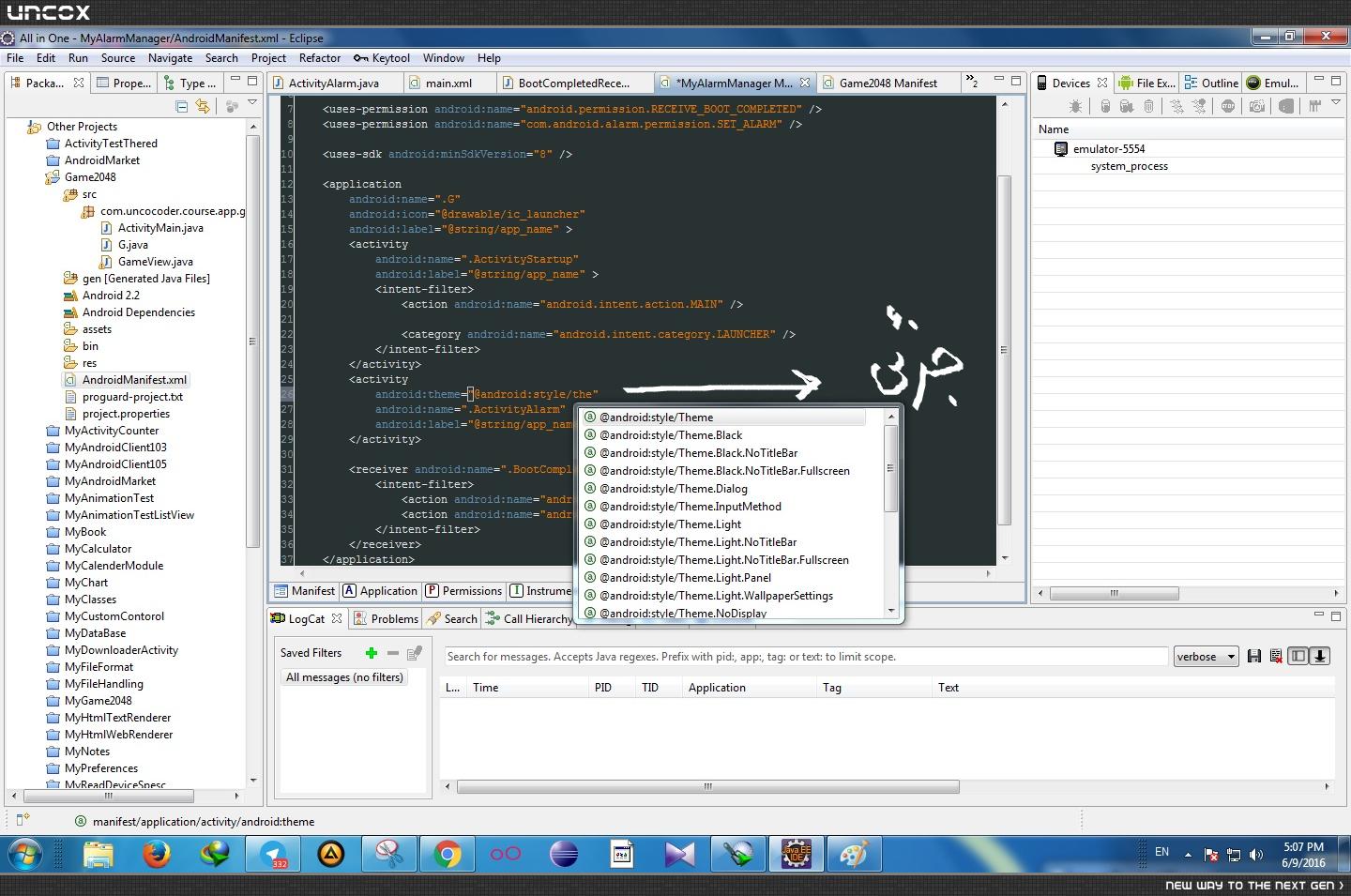Viewport: 1351px width, 896px height.
Task: Add a new LogCat saved filter
Action: [x=372, y=653]
